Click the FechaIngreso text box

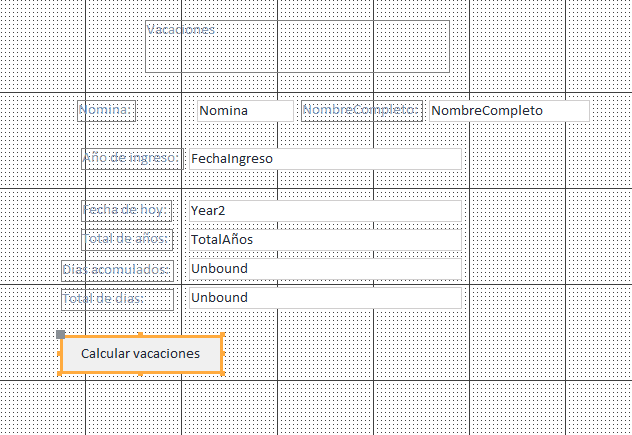(x=325, y=159)
